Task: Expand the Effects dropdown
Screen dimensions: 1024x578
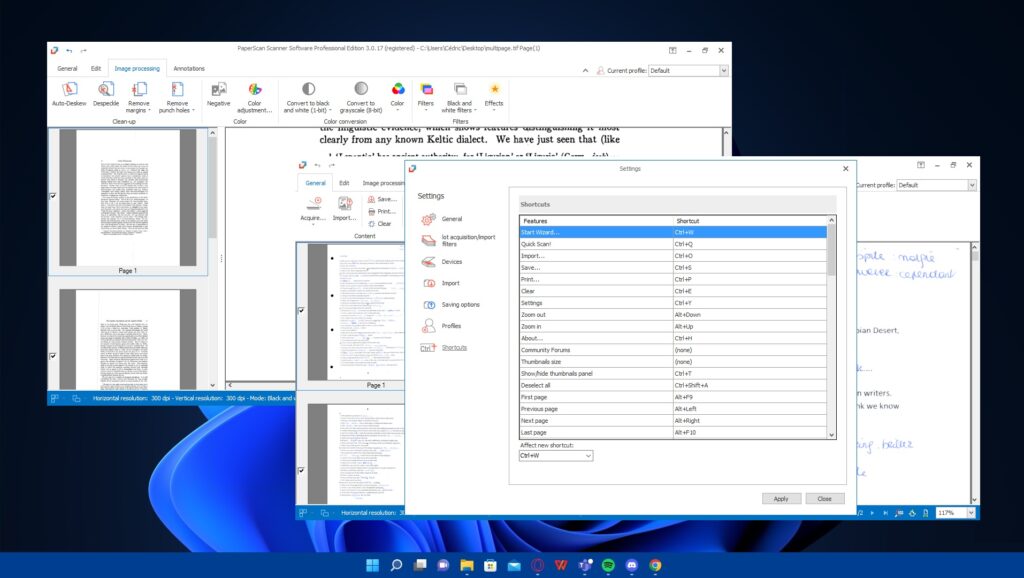Action: click(494, 110)
